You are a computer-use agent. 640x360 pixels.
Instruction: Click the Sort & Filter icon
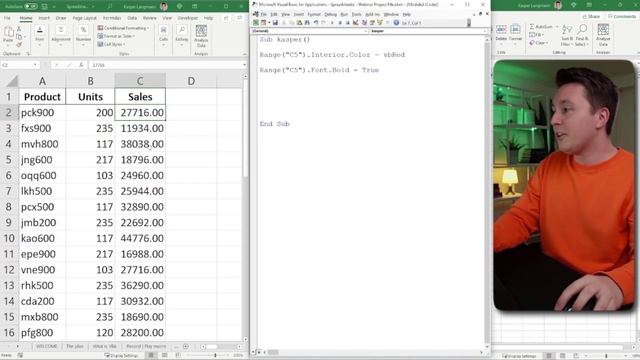tap(567, 35)
